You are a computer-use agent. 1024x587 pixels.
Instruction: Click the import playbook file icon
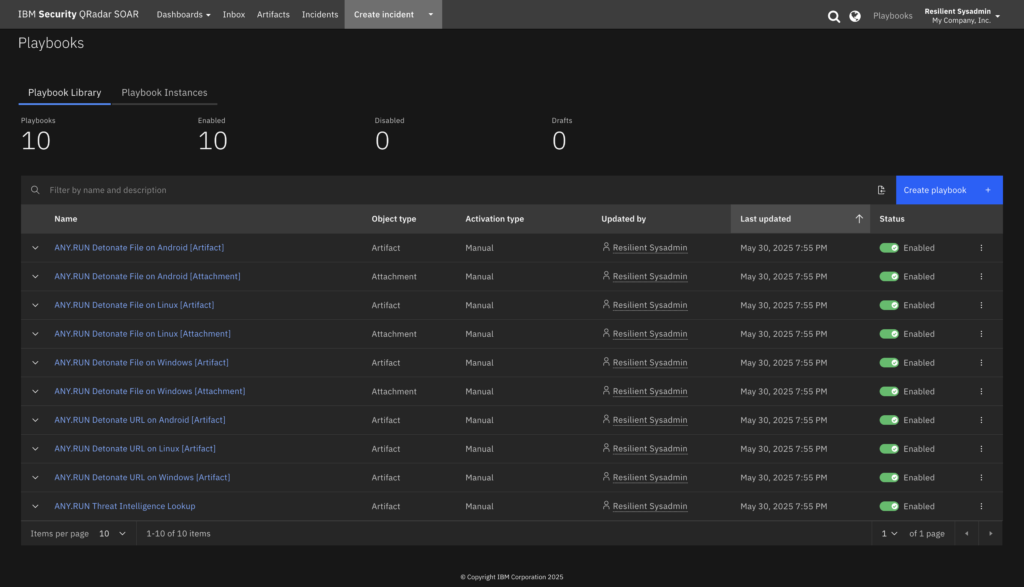pos(881,190)
